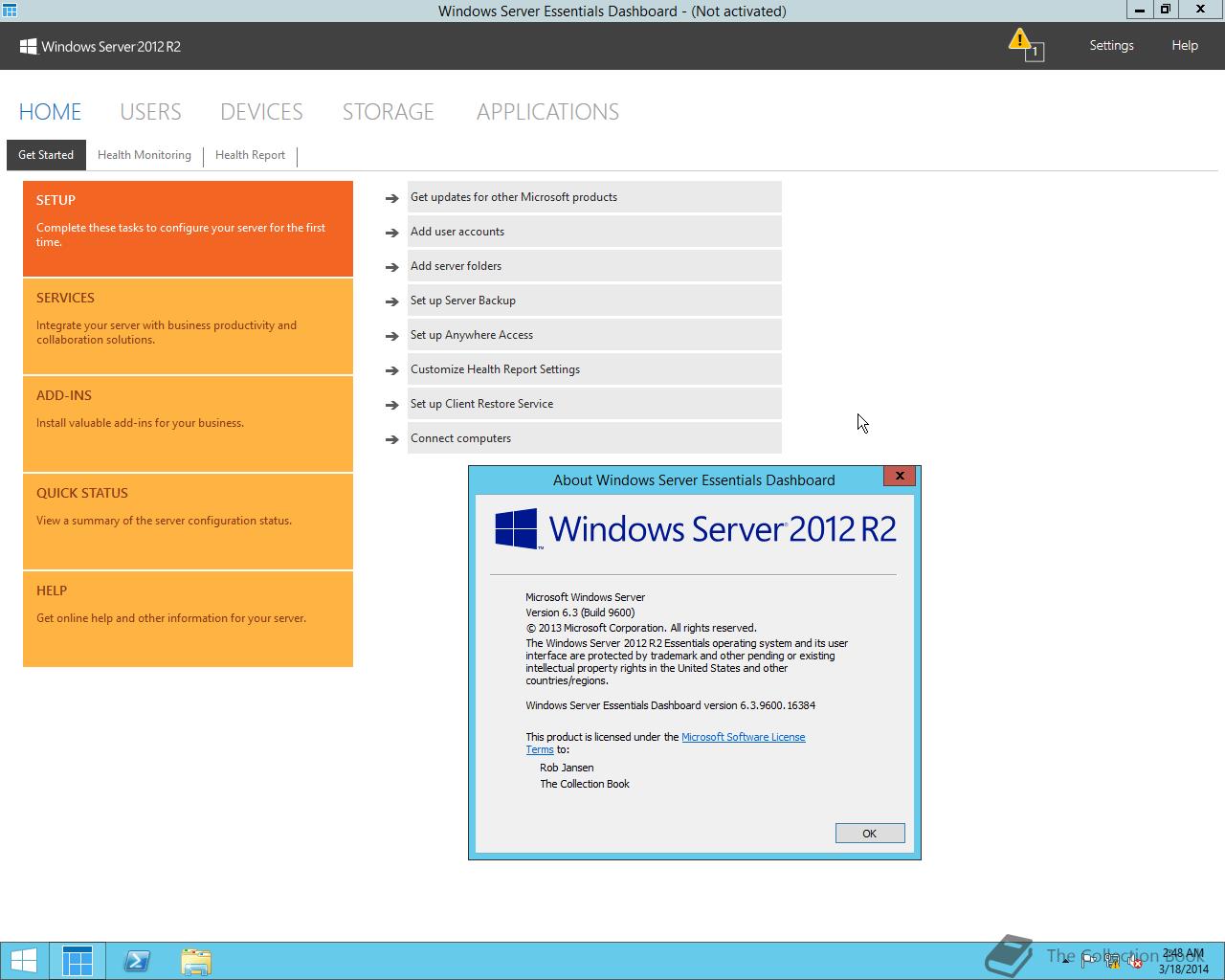Click Set up Client Restore Service task

coord(594,404)
